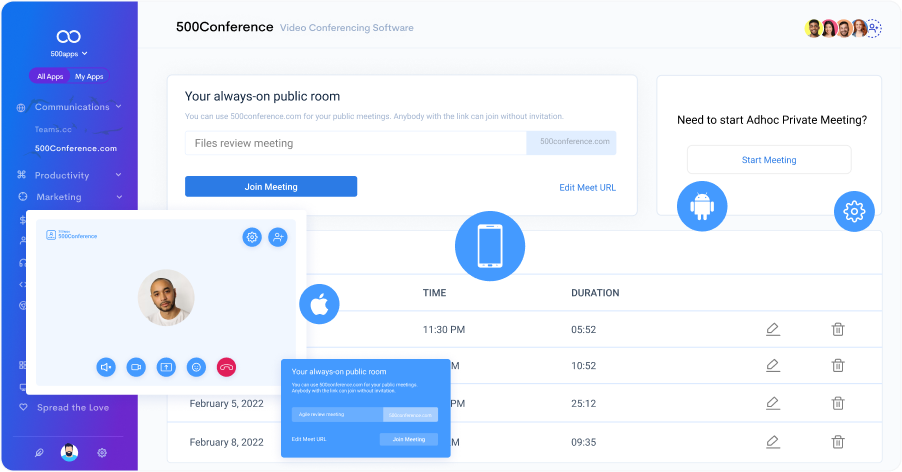Expand the 500apps workspace dropdown
Viewport: 902px width, 472px height.
tap(69, 53)
